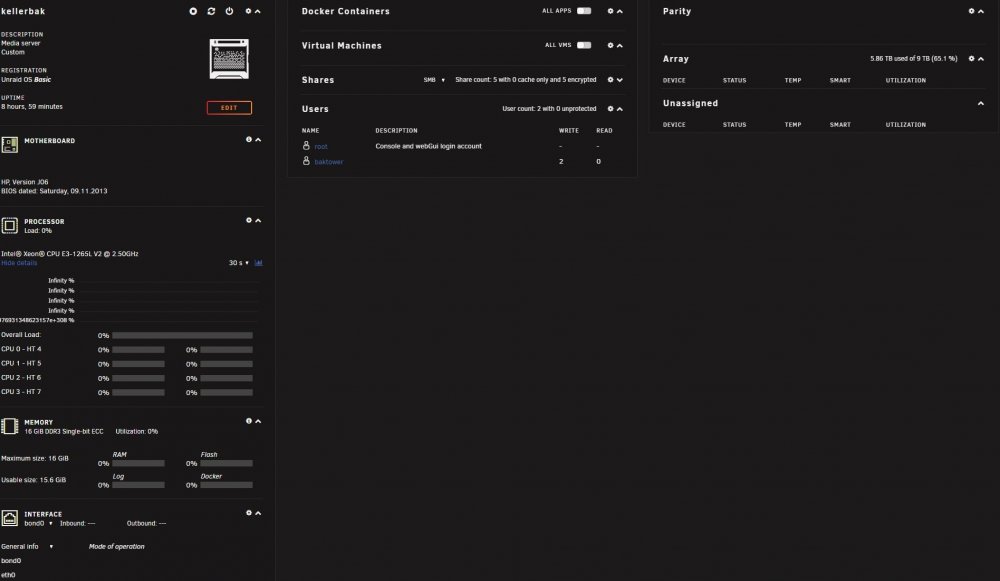
Task: Click the Motherboard chip icon
Action: [x=10, y=145]
